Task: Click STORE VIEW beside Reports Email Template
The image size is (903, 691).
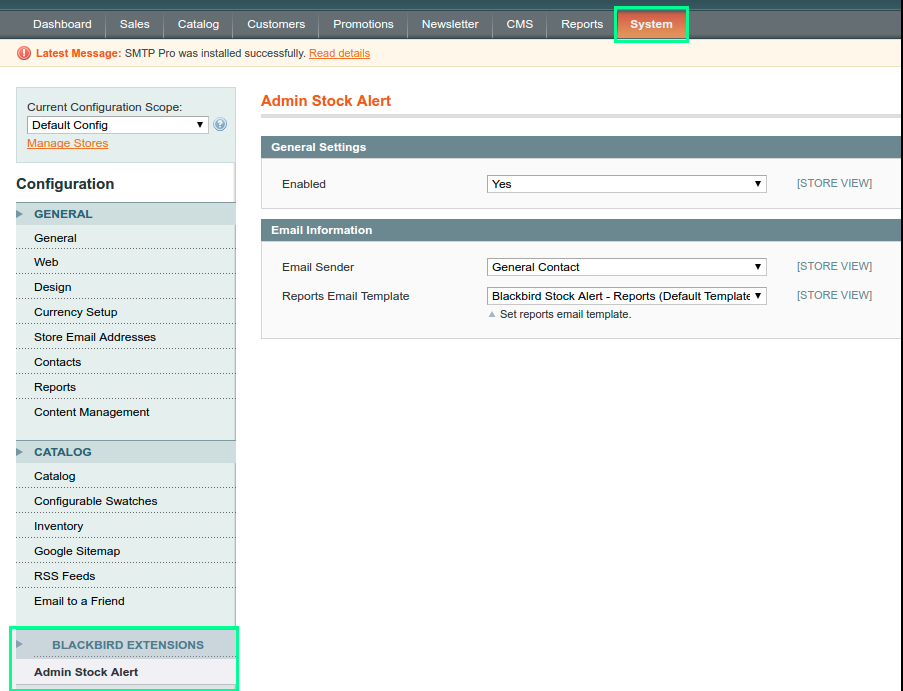Action: (834, 295)
